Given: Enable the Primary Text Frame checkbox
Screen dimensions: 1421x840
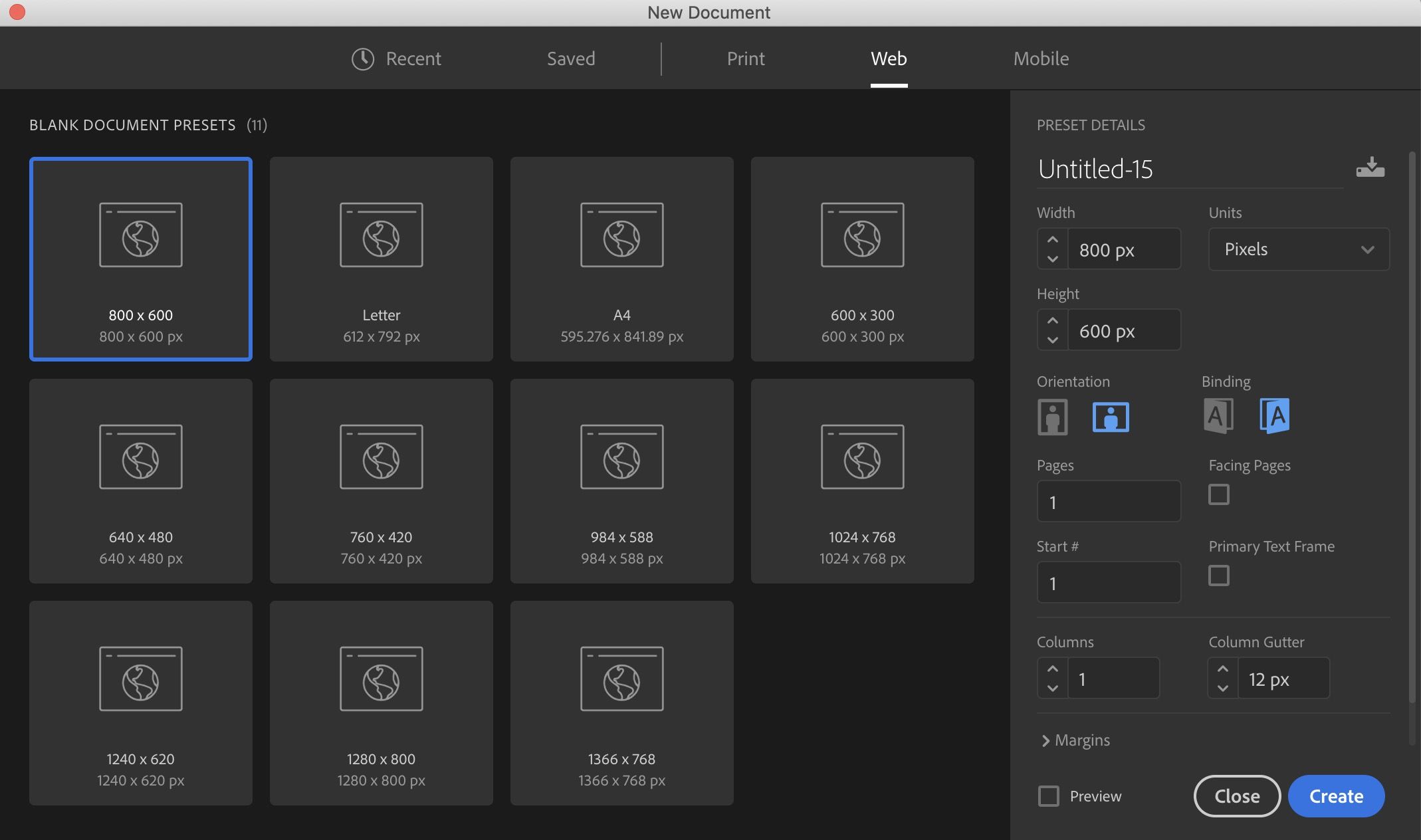Looking at the screenshot, I should (1218, 576).
